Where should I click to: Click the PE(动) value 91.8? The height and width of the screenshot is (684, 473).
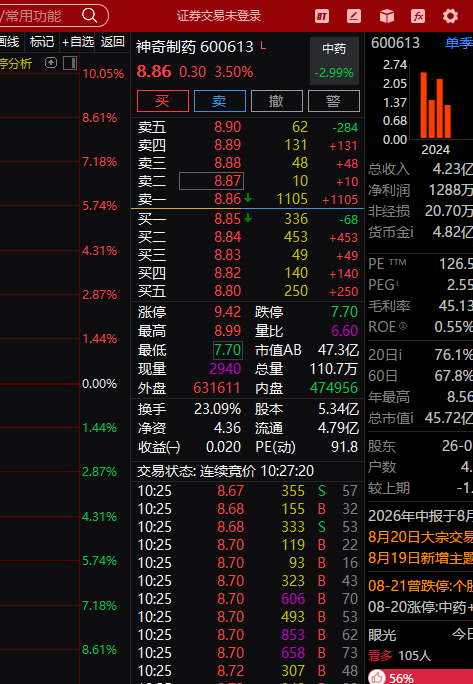coord(344,447)
